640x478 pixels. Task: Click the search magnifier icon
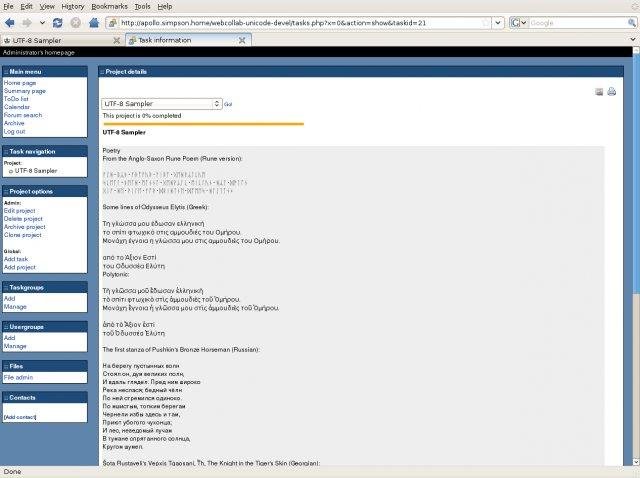coord(631,23)
